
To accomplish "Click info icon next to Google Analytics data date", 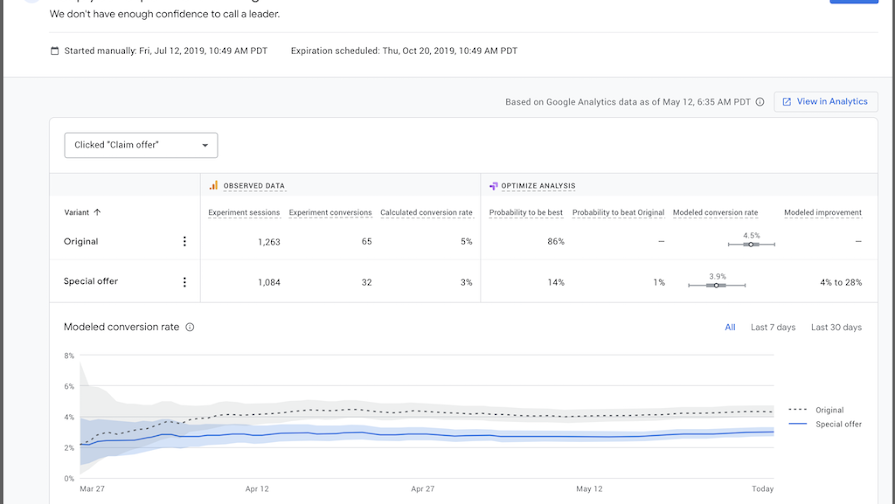I will click(760, 102).
